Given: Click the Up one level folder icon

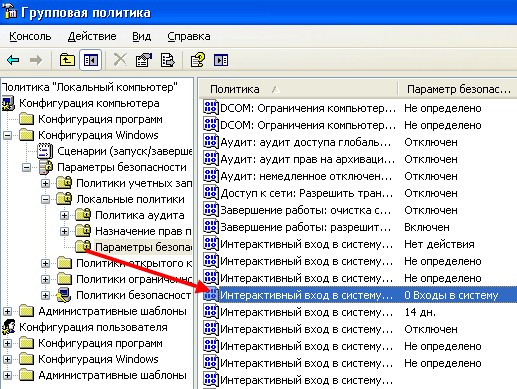Looking at the screenshot, I should pos(67,60).
